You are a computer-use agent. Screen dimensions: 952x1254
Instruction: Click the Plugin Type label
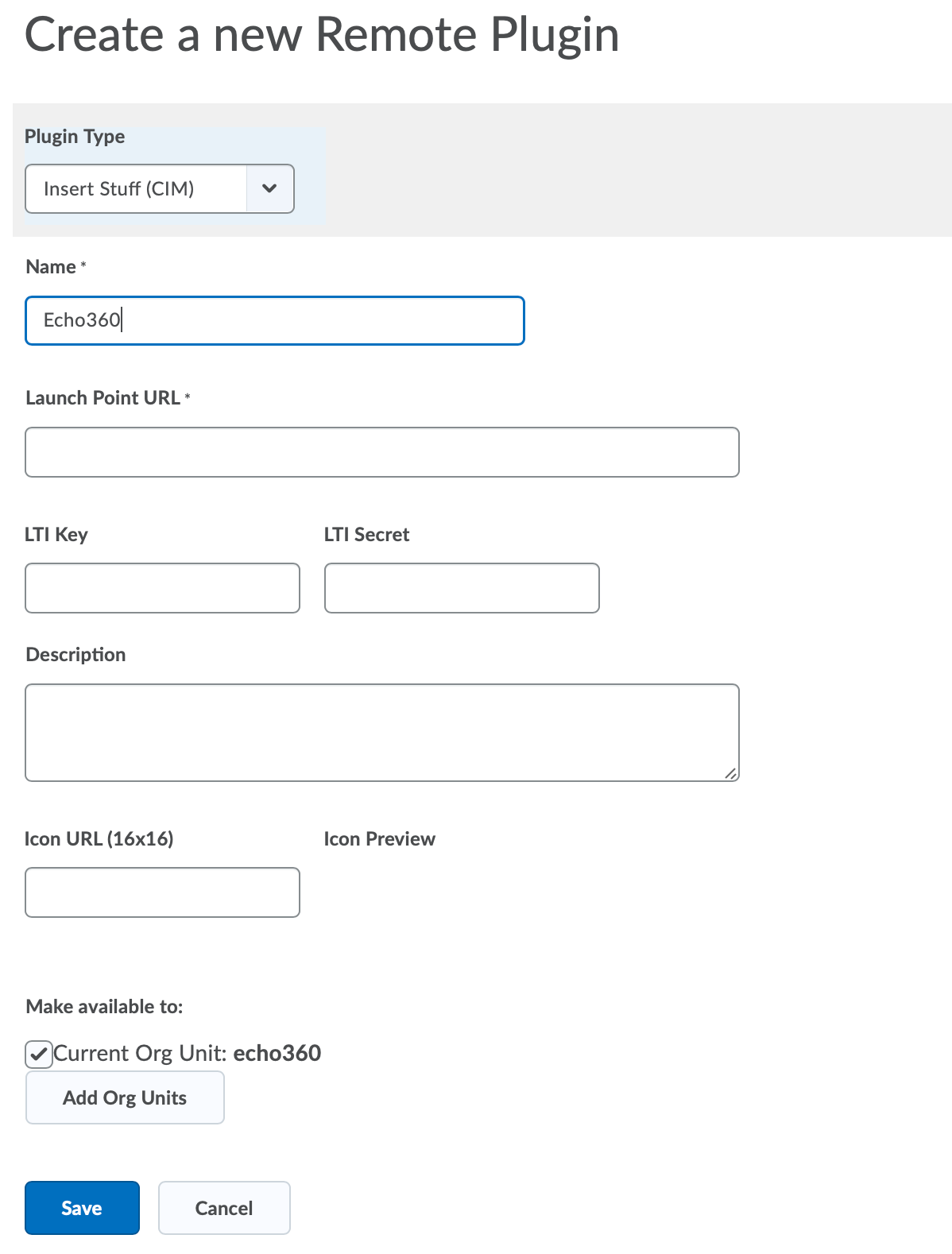(75, 137)
